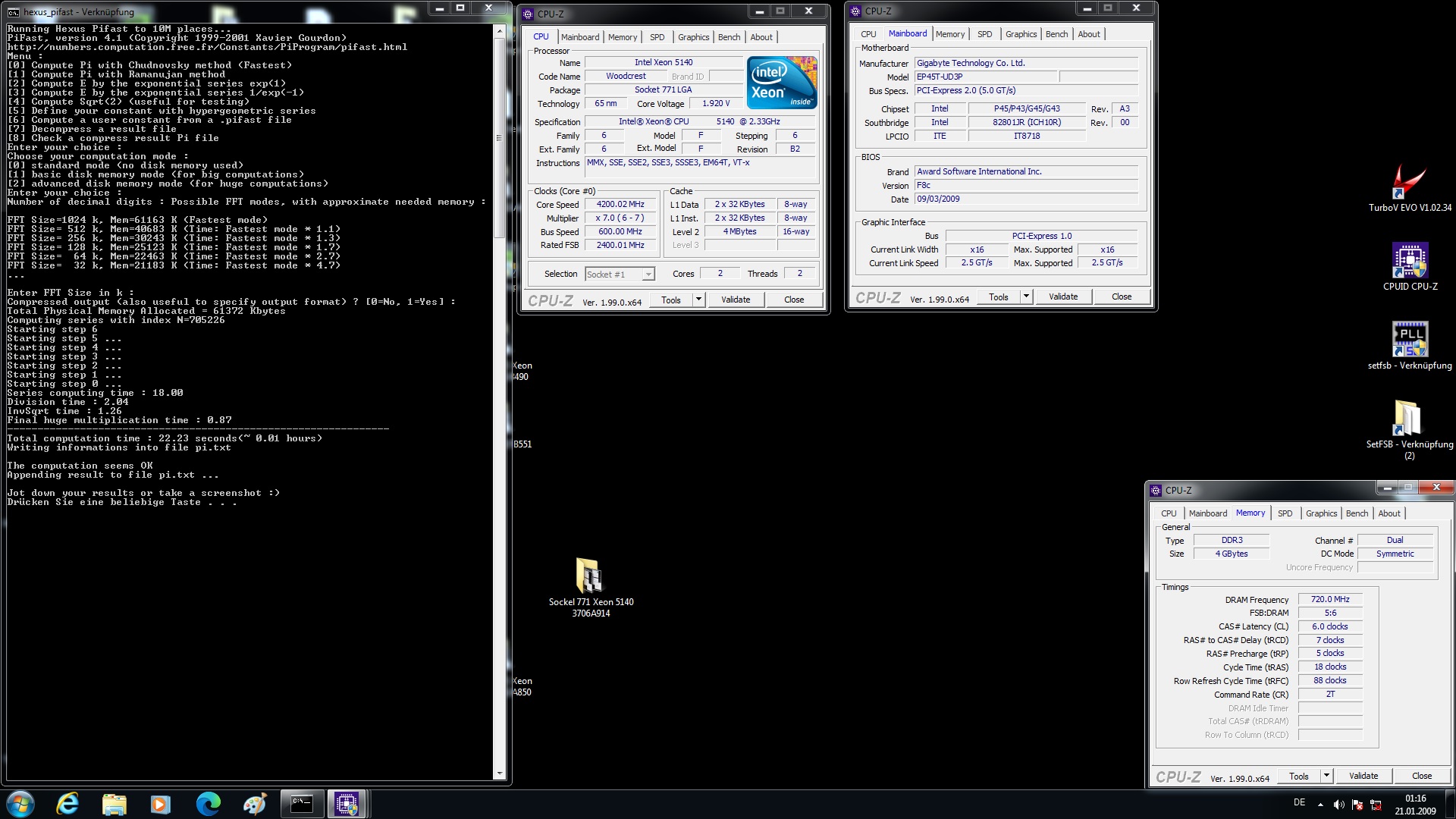
Task: Launch Internet Explorer from the taskbar
Action: 67,804
